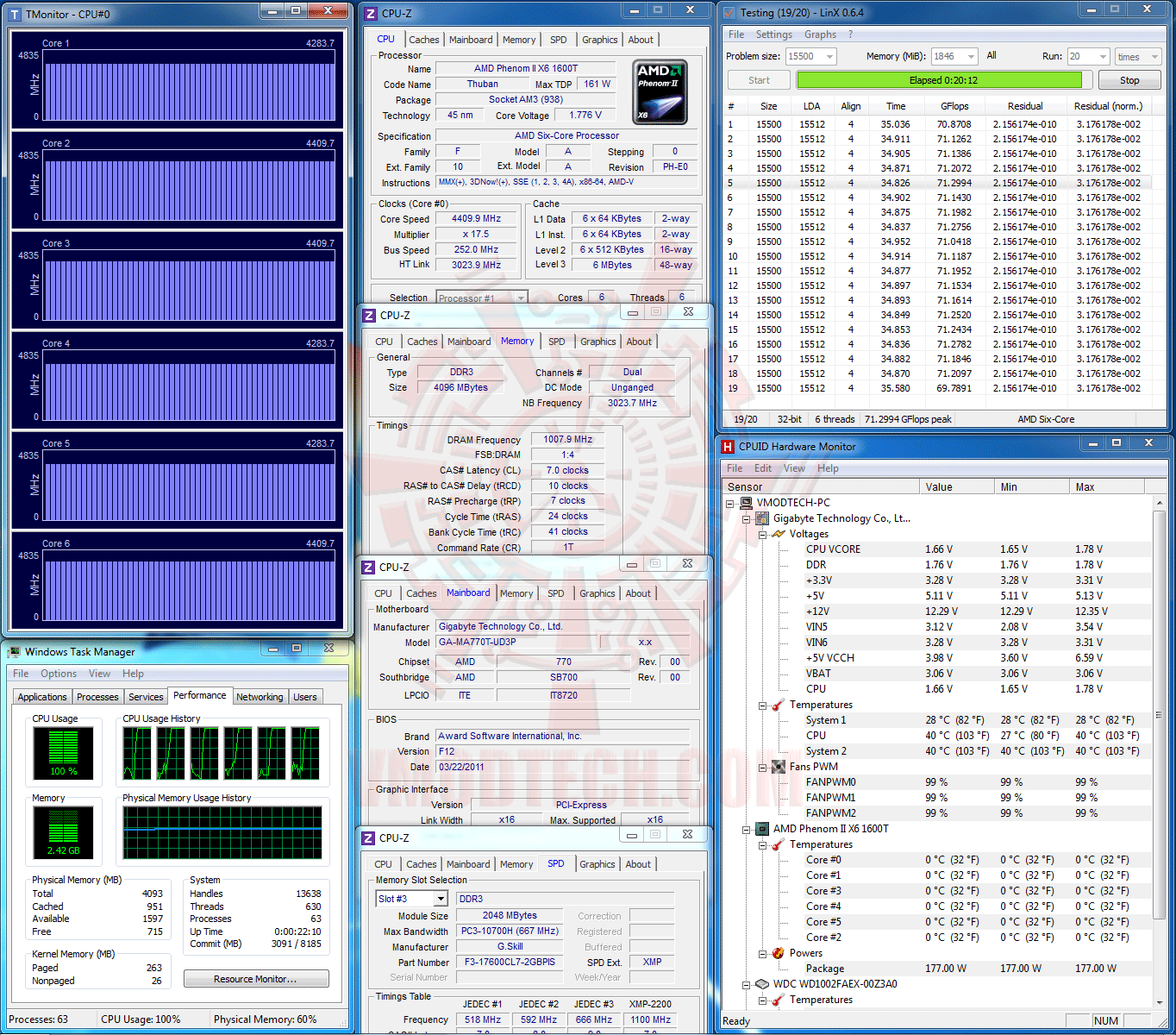Switch to the Networking tab in Task Manager
Viewport: 1176px width, 1035px height.
pyautogui.click(x=260, y=697)
